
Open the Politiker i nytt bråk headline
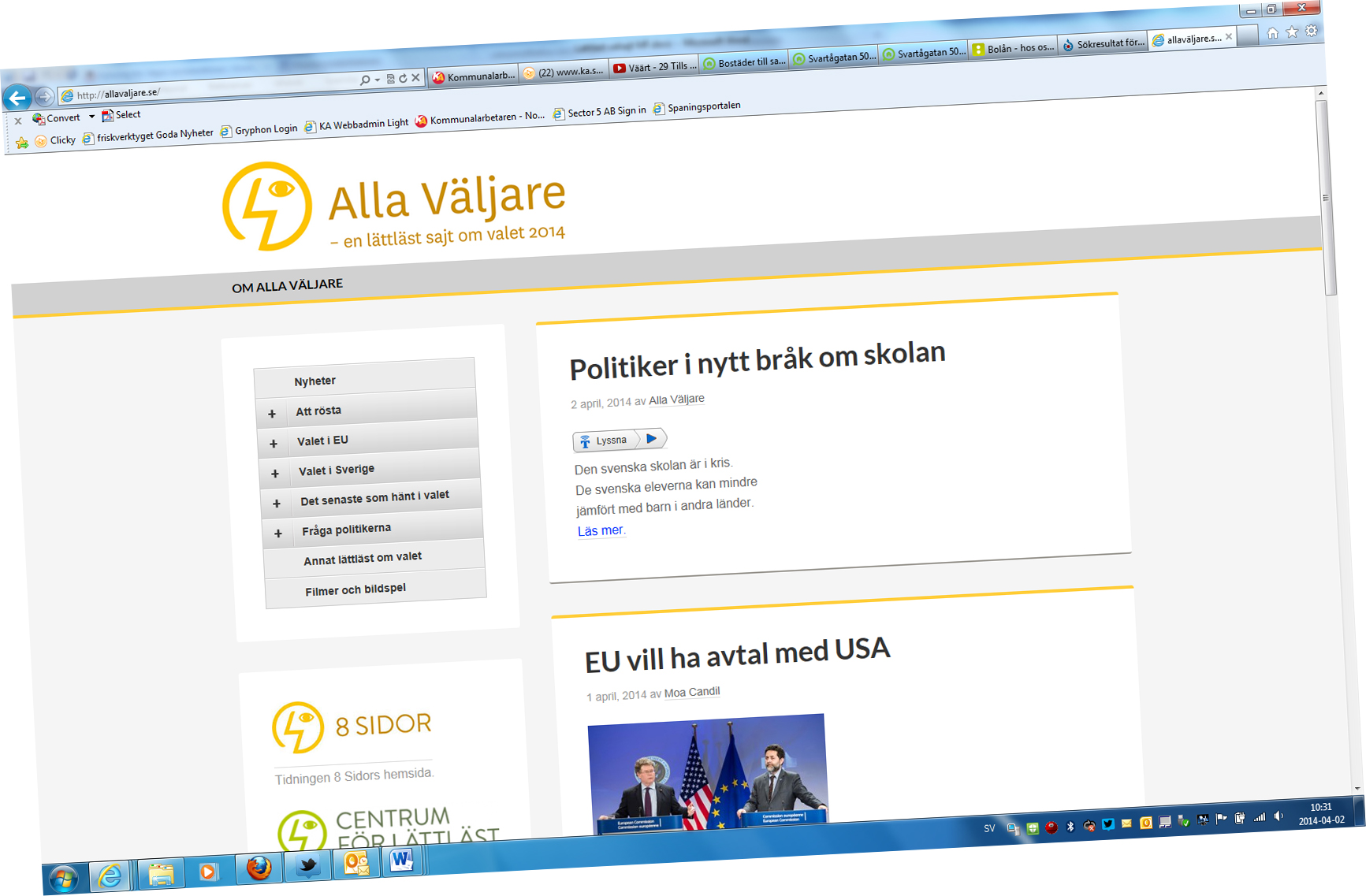757,360
